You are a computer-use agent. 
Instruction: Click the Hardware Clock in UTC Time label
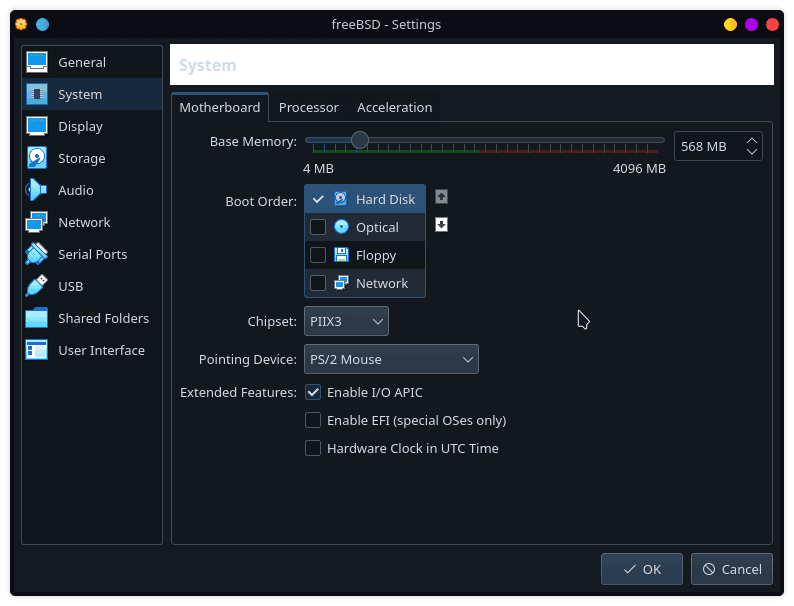413,448
